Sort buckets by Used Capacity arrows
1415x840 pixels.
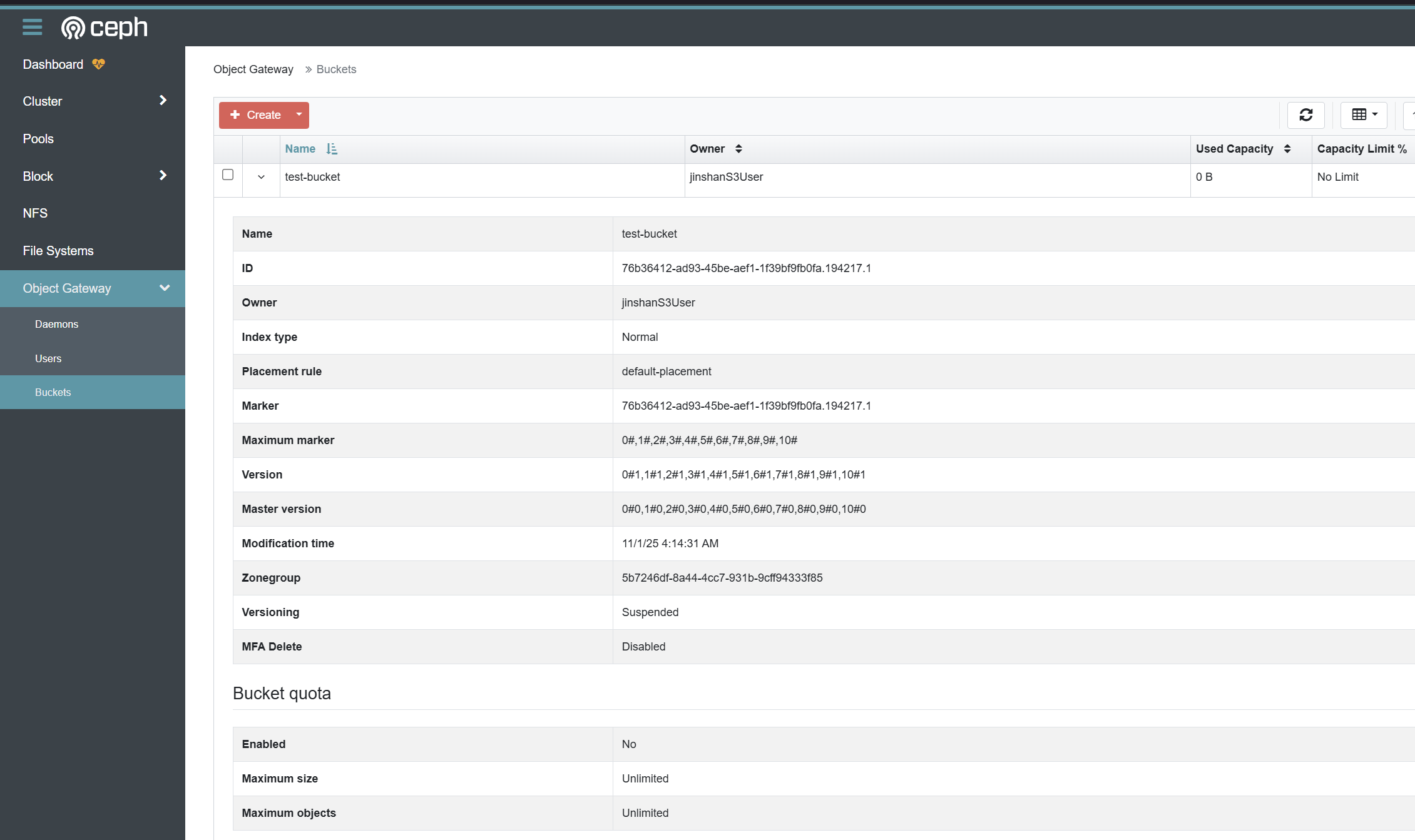(x=1287, y=149)
